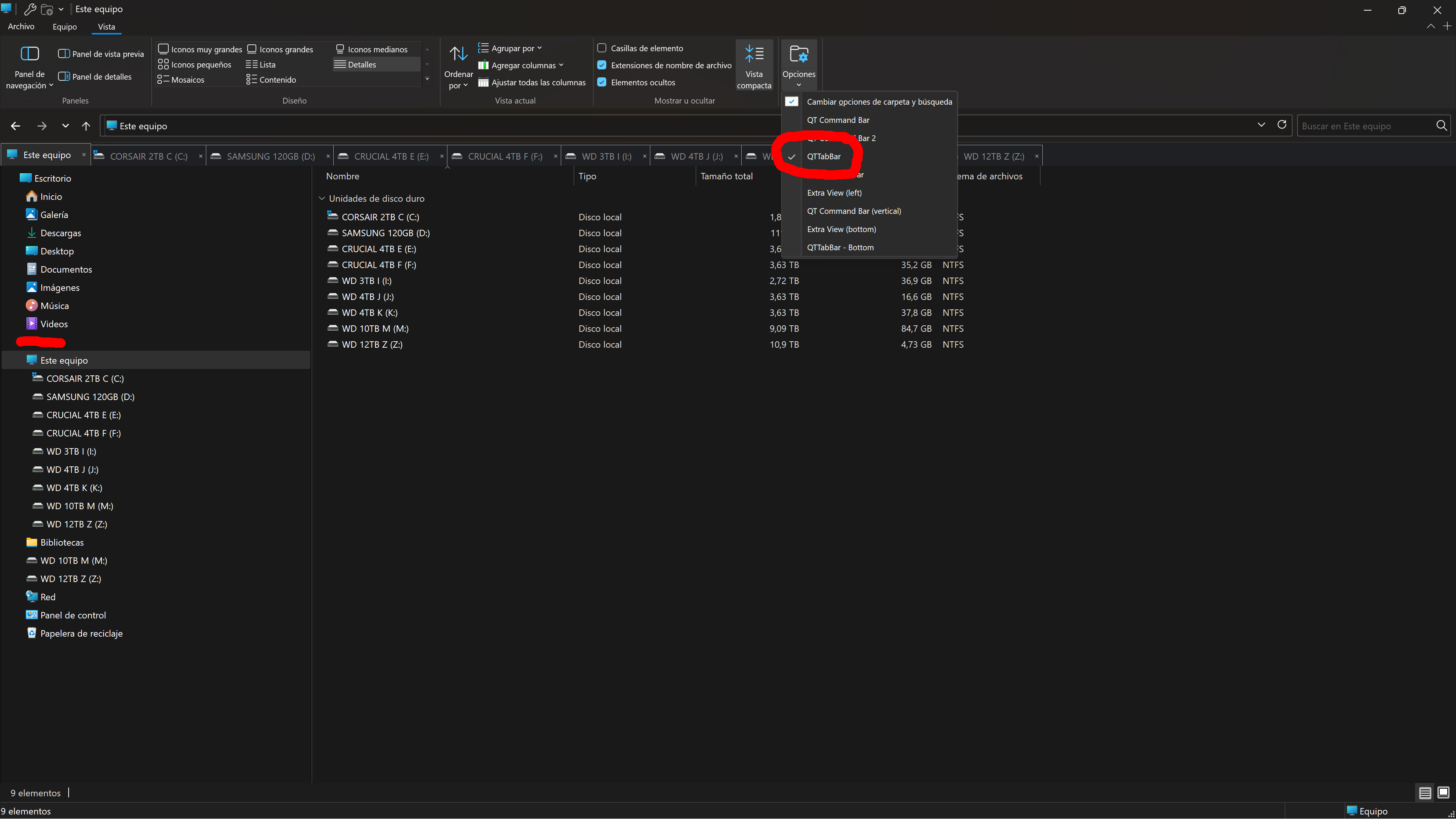Open the Archivo ribbon tab
This screenshot has height=819, width=1456.
21,27
